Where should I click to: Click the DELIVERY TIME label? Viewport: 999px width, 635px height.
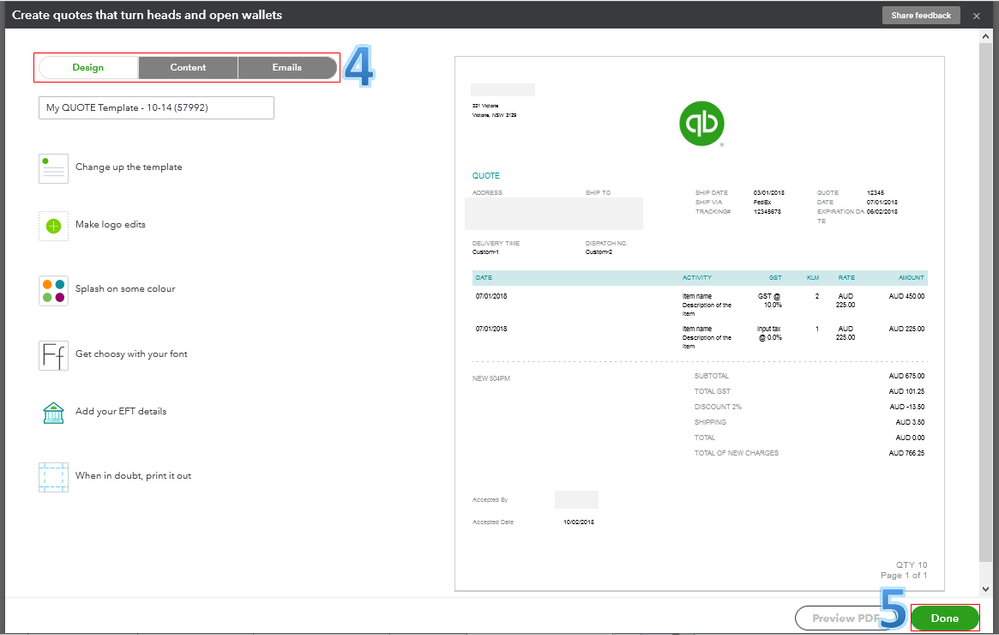(496, 243)
